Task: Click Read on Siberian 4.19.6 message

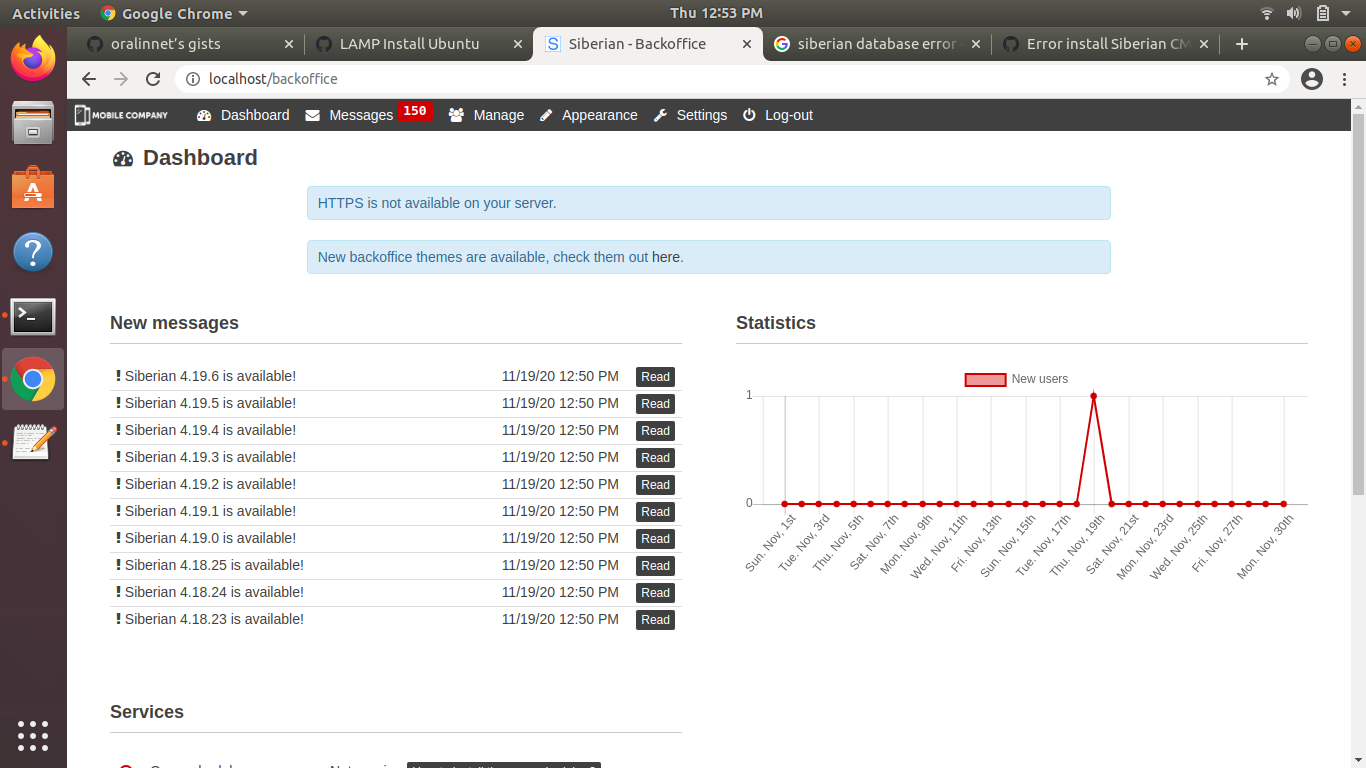Action: tap(655, 377)
